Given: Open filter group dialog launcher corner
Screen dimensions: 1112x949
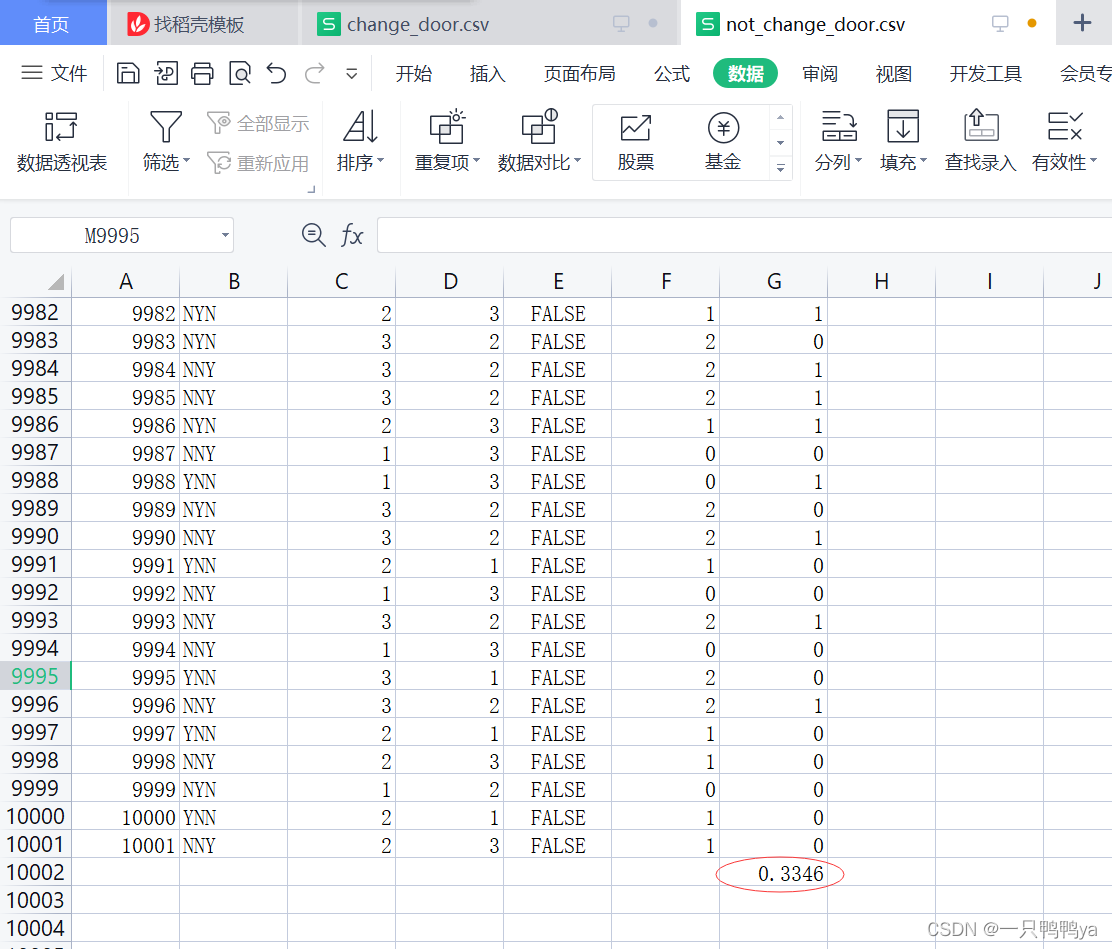Looking at the screenshot, I should click(x=311, y=189).
